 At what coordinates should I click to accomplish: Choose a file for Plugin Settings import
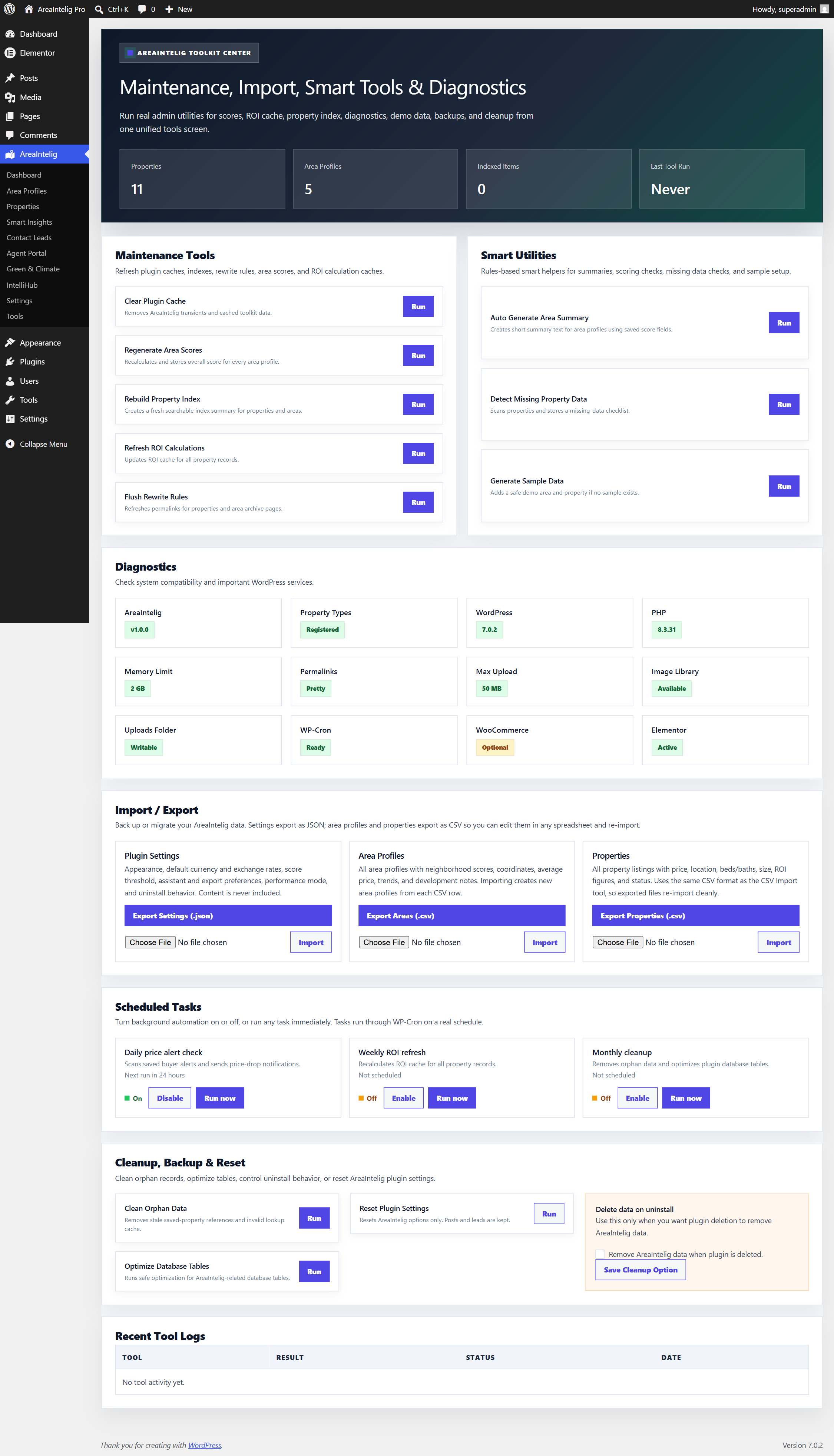click(x=150, y=942)
